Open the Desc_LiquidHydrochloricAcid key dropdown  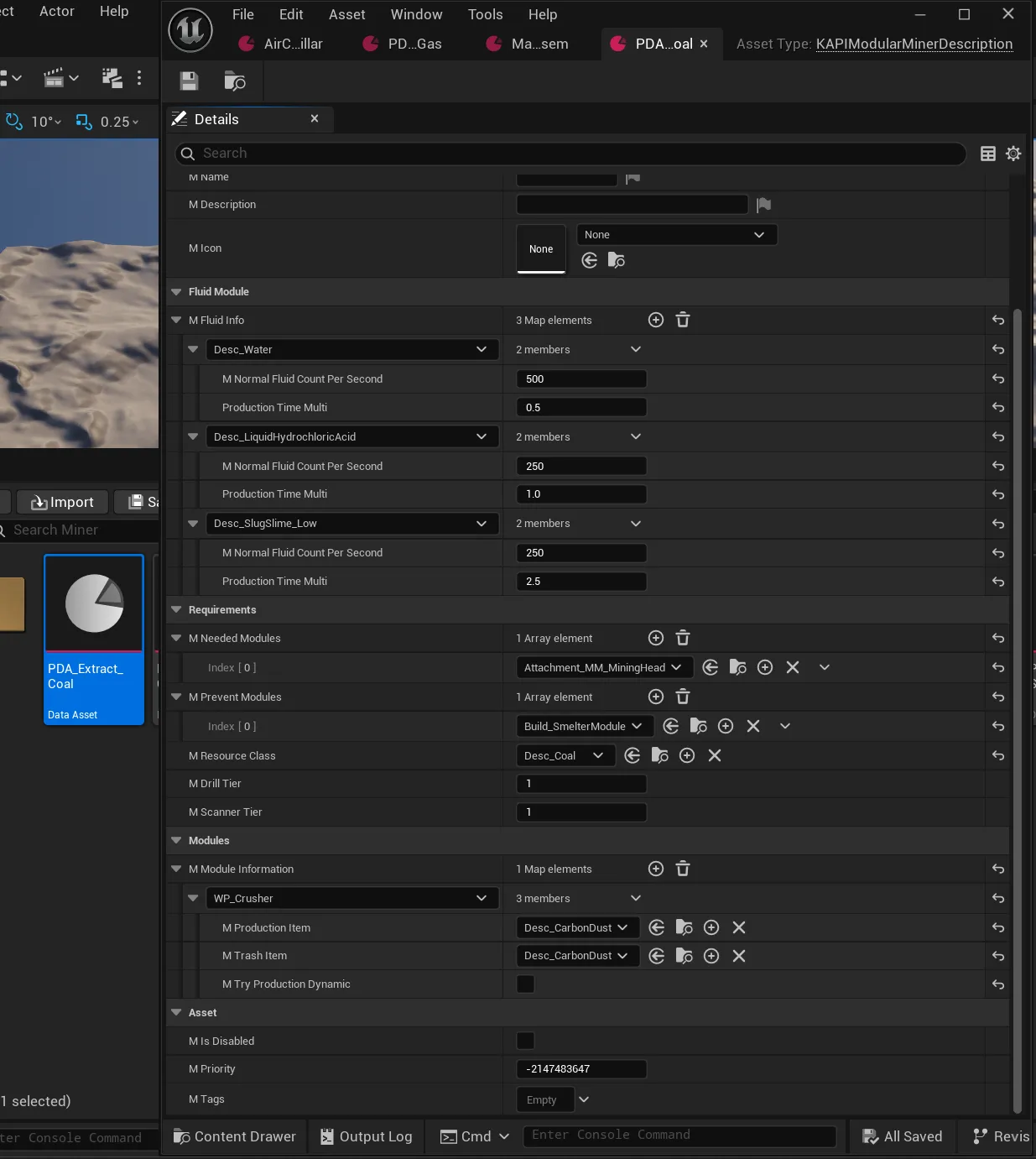[x=352, y=436]
